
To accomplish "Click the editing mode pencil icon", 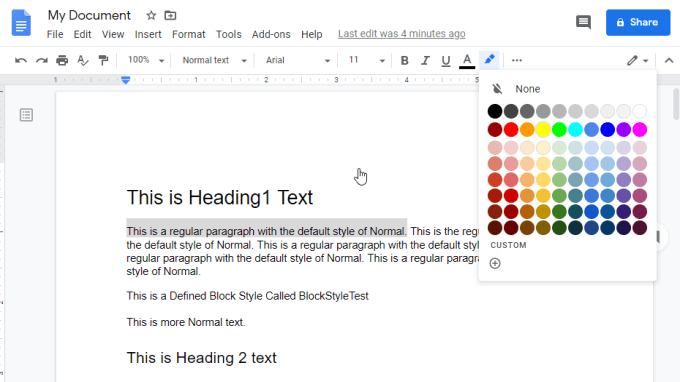I will tap(632, 60).
